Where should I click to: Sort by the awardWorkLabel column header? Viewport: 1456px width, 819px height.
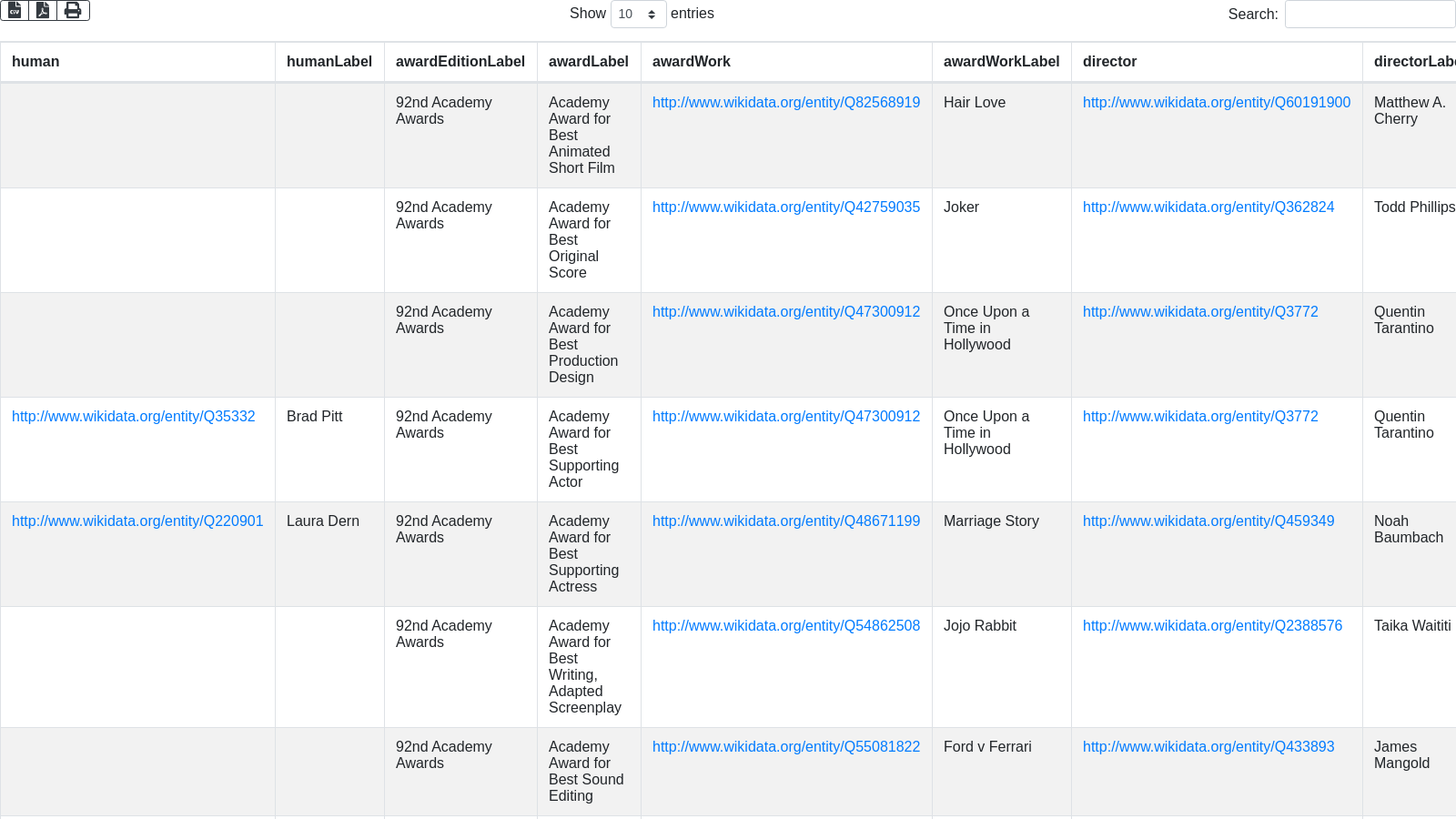1001,62
